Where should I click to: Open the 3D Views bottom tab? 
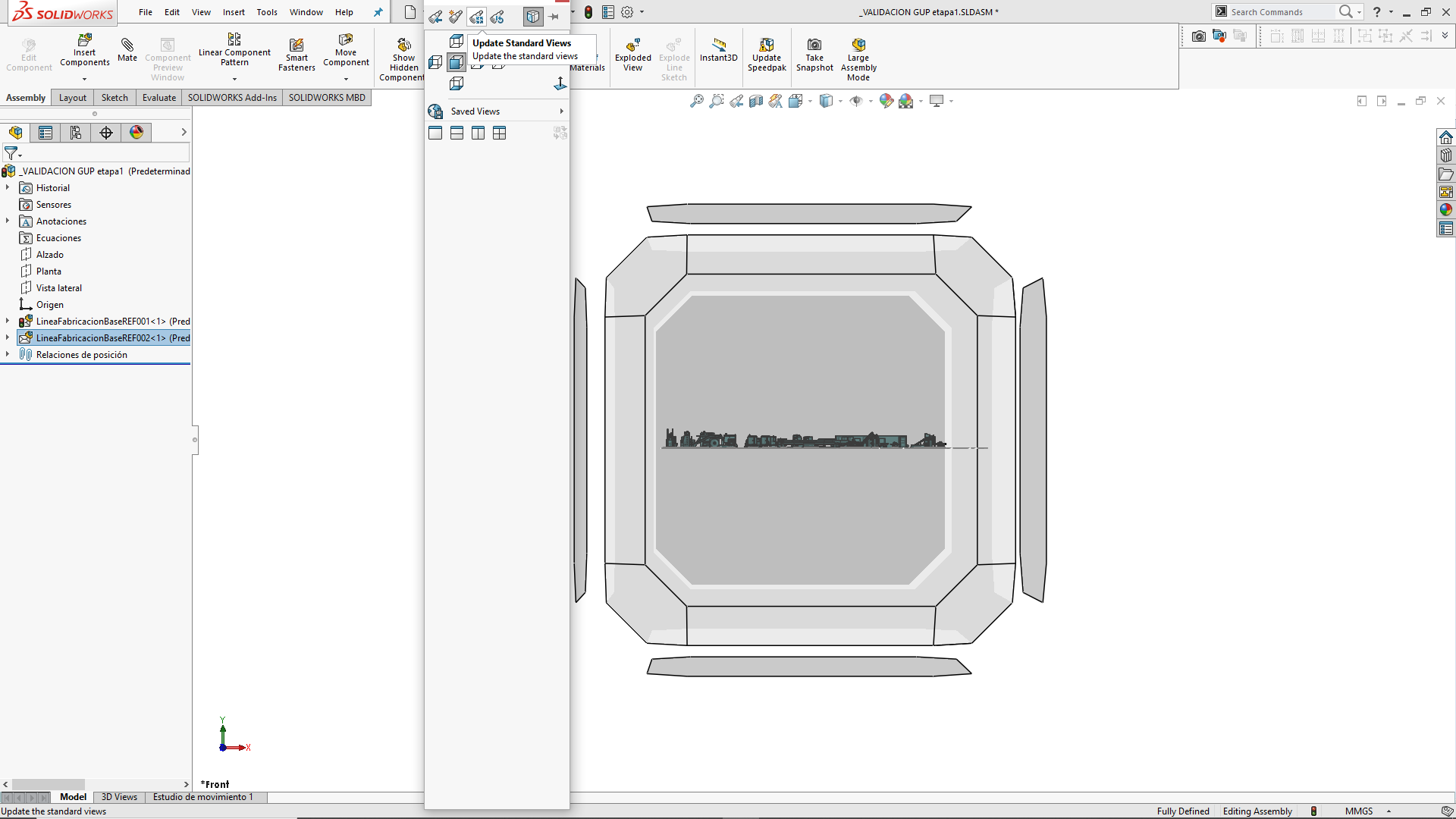point(119,797)
